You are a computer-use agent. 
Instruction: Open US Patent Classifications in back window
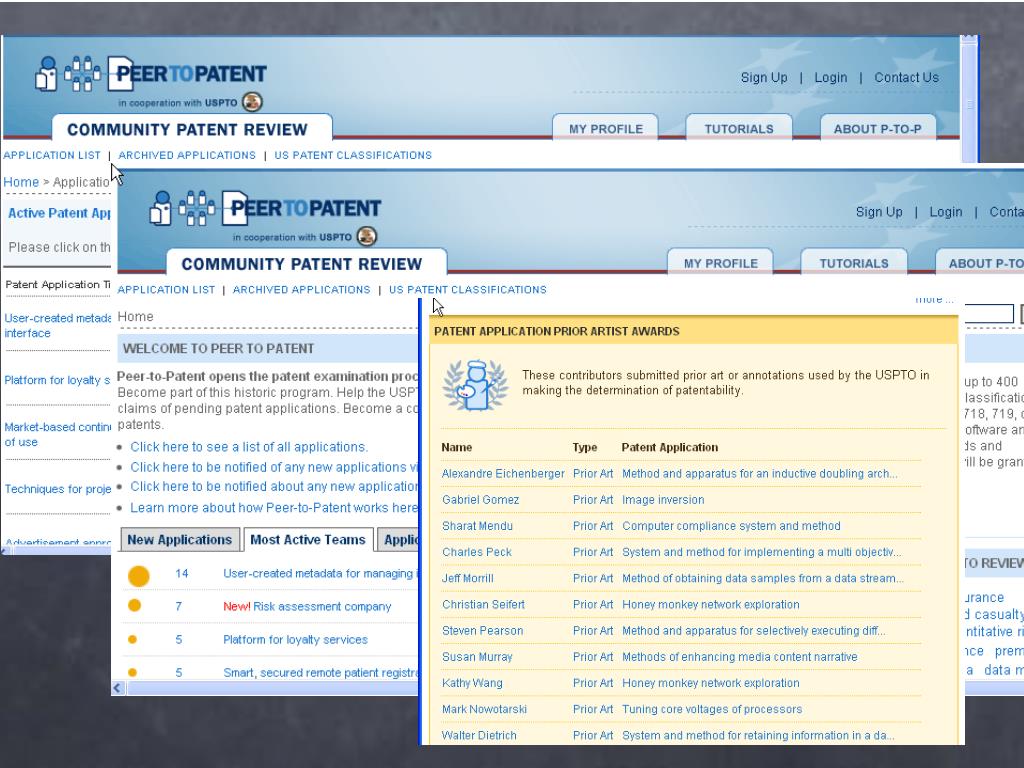click(353, 155)
